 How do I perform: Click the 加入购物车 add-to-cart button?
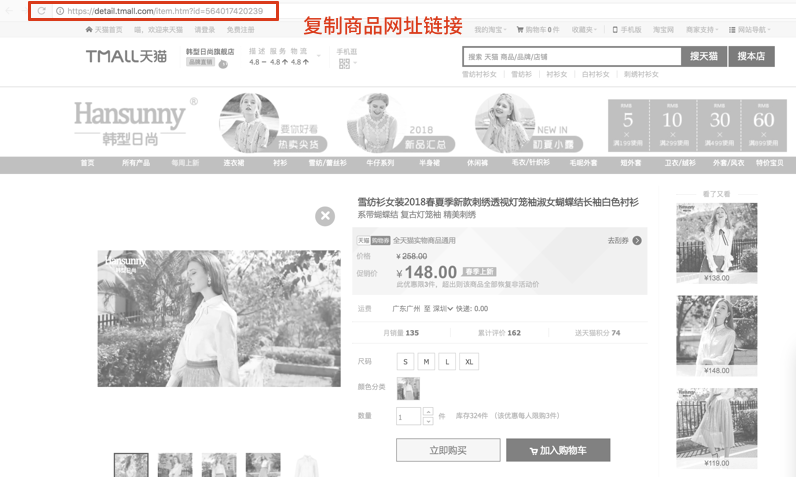coord(558,450)
